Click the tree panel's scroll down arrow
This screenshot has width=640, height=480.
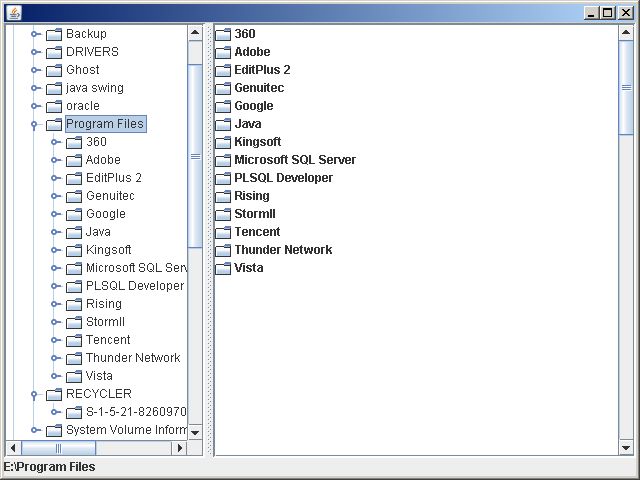(x=195, y=432)
